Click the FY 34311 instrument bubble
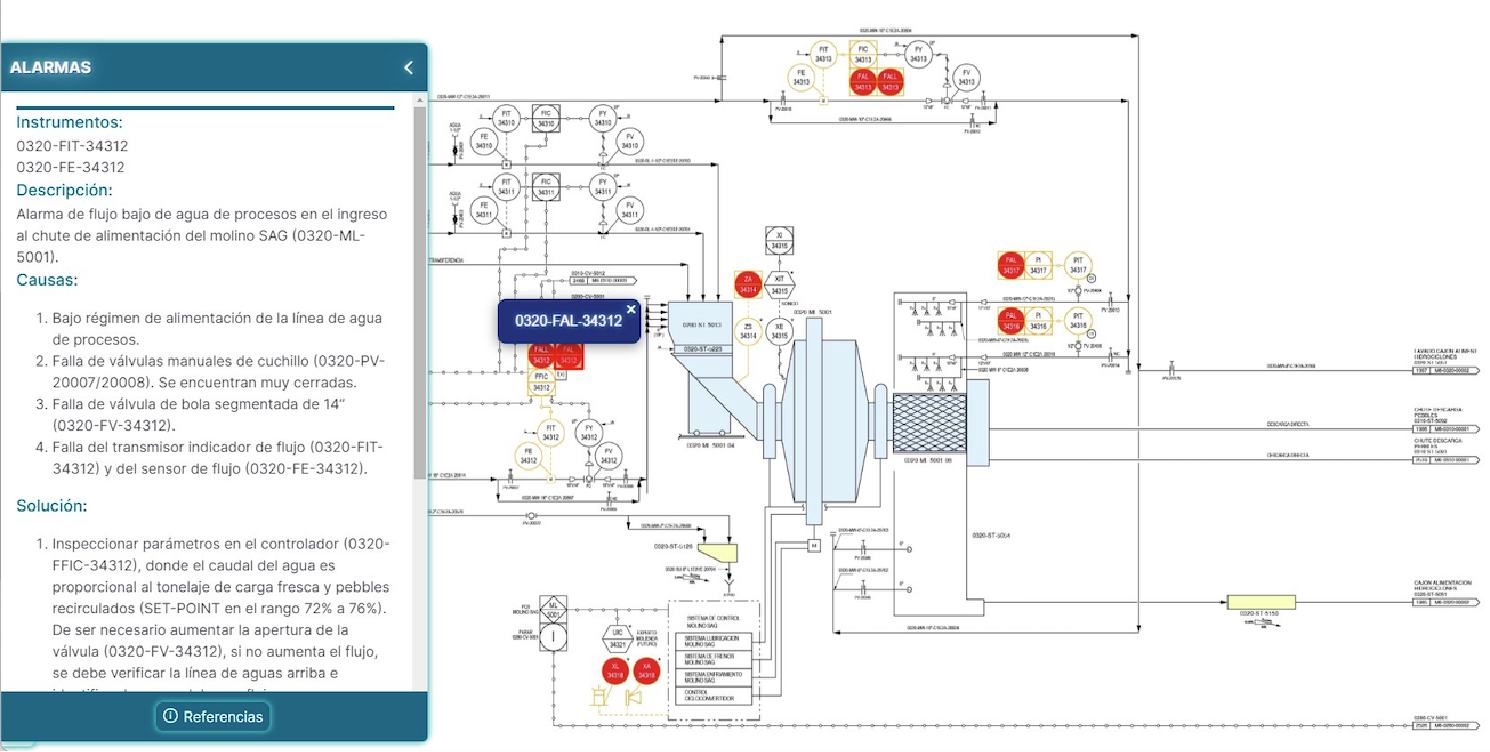The width and height of the screenshot is (1490, 752). (x=603, y=187)
